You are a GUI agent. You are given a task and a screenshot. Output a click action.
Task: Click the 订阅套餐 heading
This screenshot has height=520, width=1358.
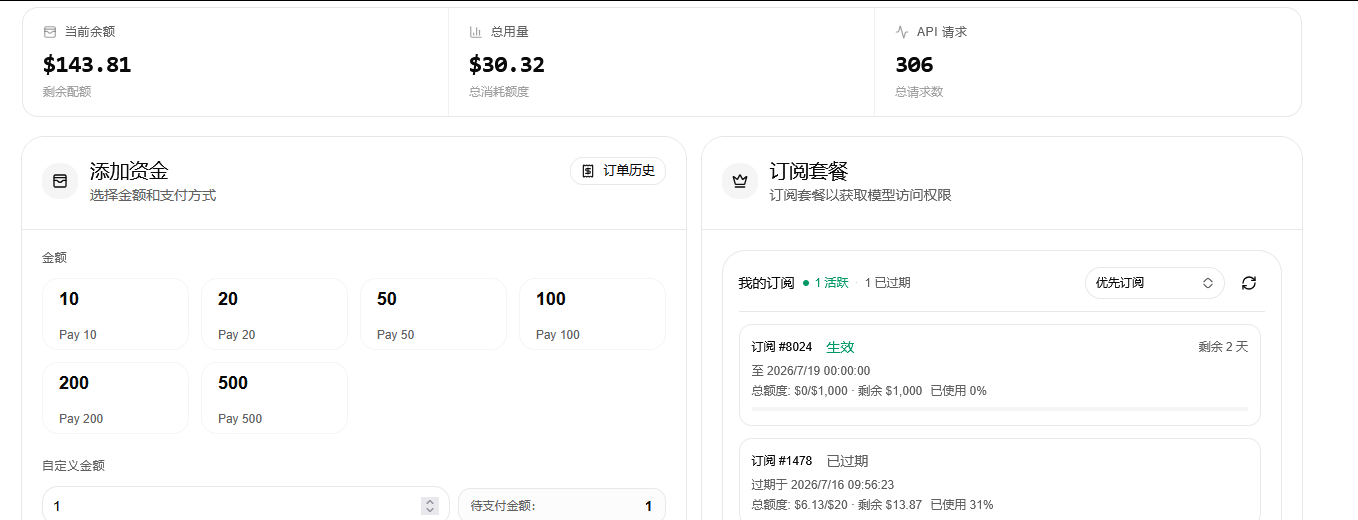coord(809,171)
